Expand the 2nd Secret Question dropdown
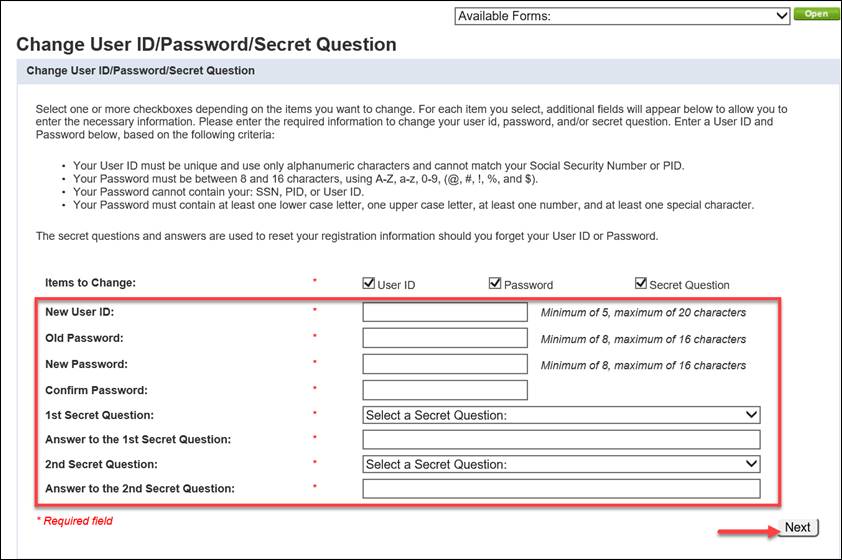This screenshot has width=842, height=560. point(561,464)
